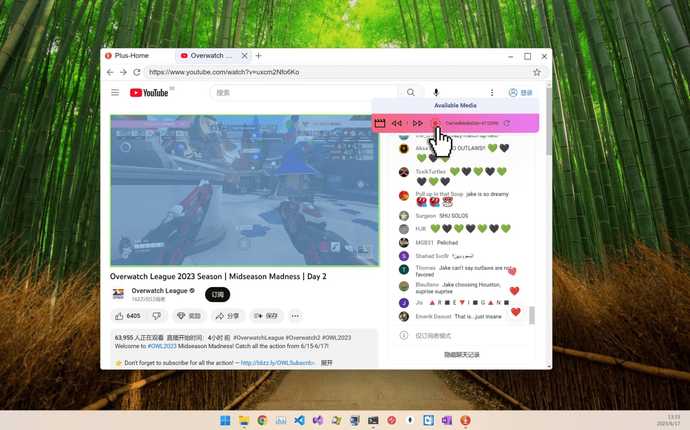The width and height of the screenshot is (690, 430).
Task: Click the refresh icon in the pink media bar
Action: pyautogui.click(x=507, y=123)
